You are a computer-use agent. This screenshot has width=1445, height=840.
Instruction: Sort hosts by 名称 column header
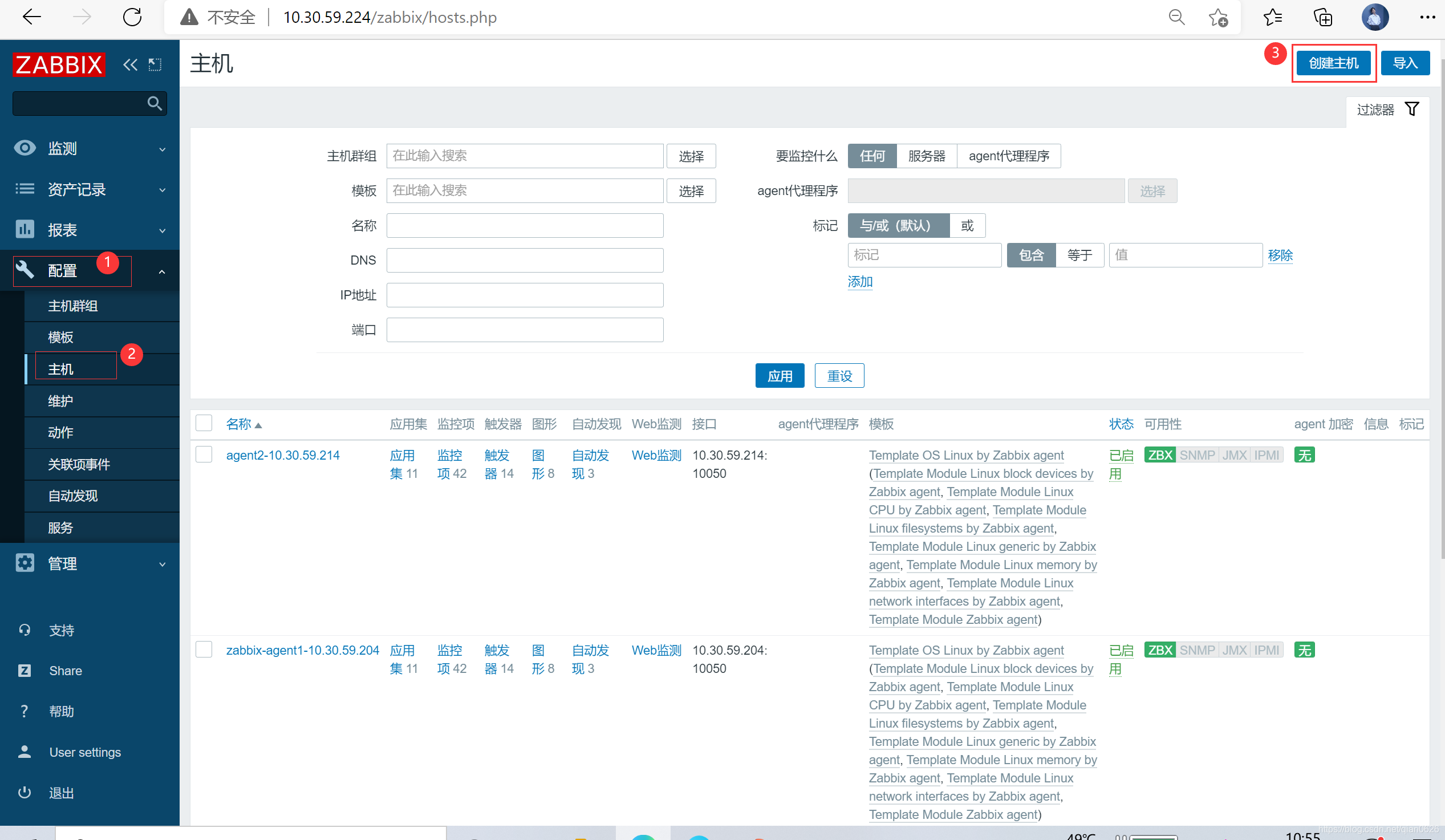(x=243, y=424)
